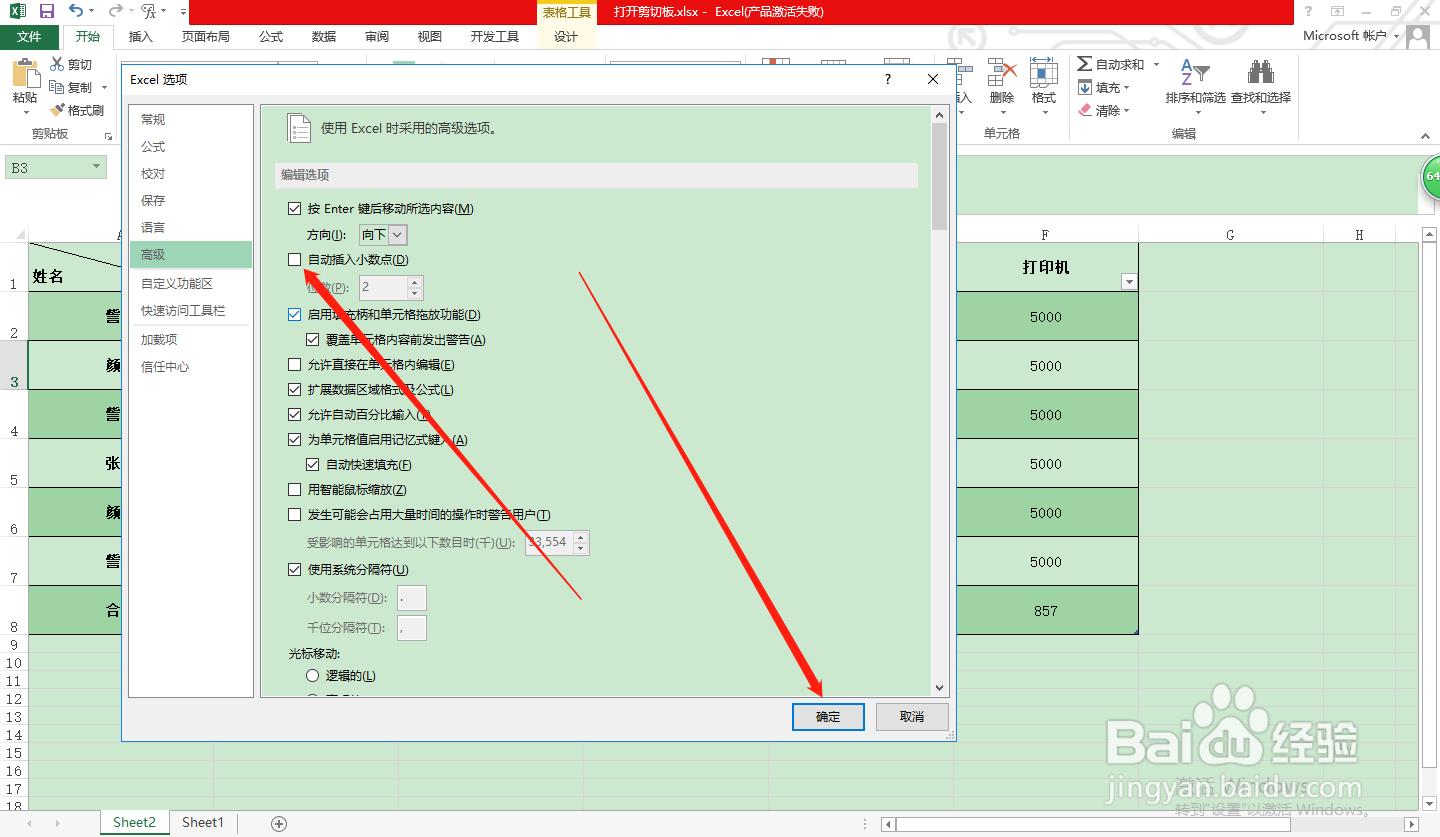Toggle move selection after Enter checkbox
This screenshot has height=837, width=1440.
(294, 209)
